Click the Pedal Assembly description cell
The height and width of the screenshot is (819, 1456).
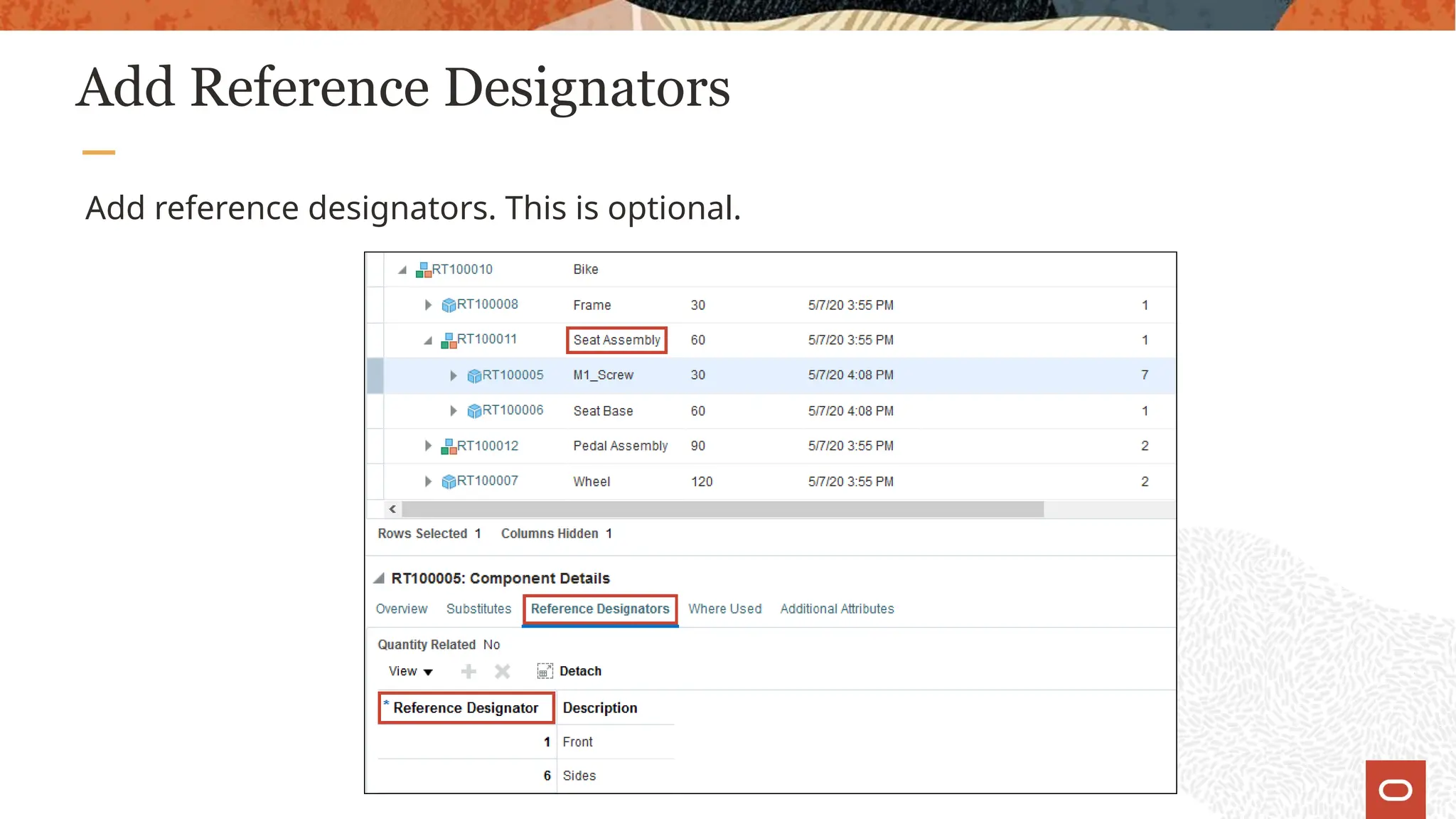[621, 446]
